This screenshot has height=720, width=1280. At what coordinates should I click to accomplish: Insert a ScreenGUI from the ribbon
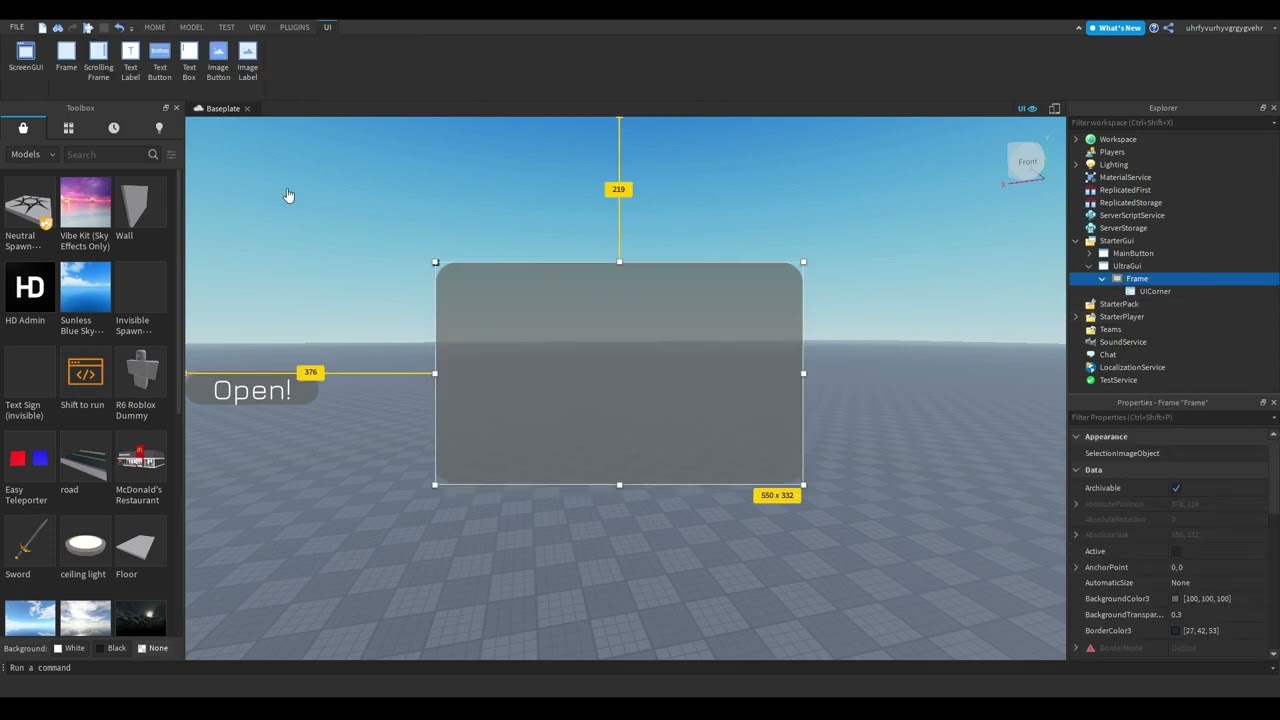(x=26, y=57)
